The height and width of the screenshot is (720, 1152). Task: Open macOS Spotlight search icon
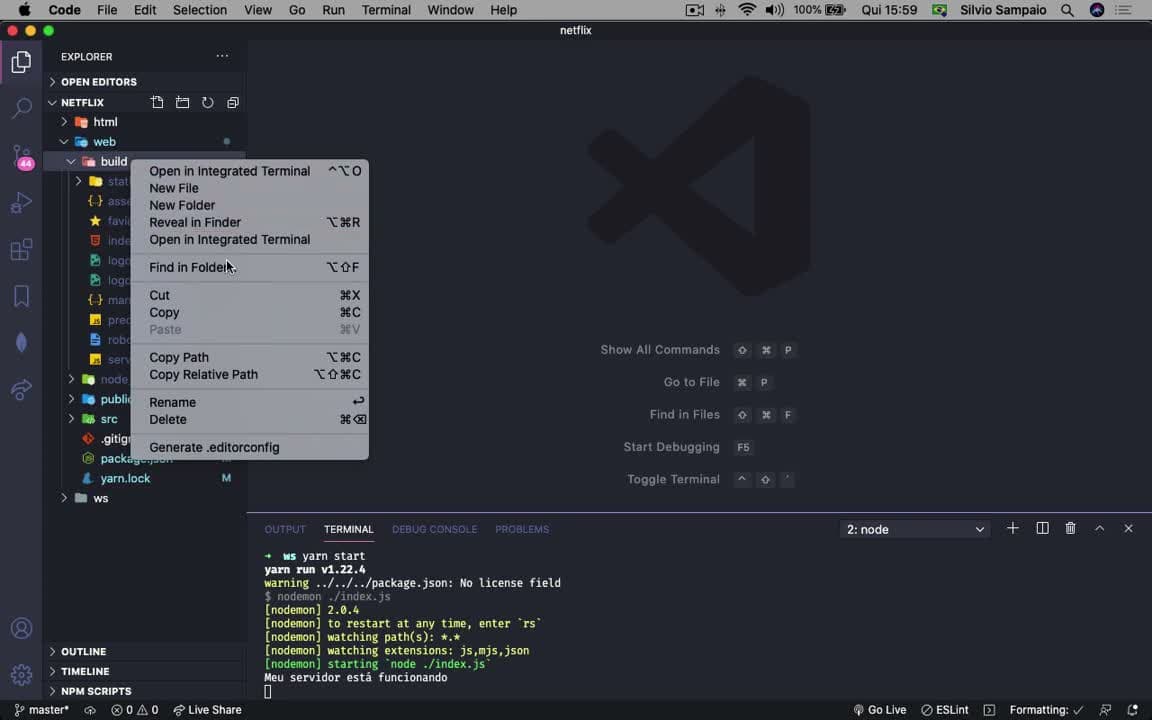coord(1068,10)
